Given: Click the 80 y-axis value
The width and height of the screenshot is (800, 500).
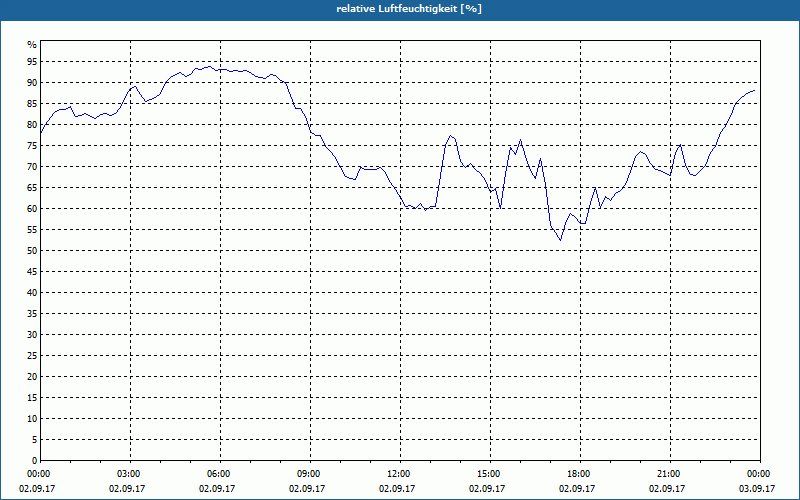Looking at the screenshot, I should pyautogui.click(x=32, y=124).
